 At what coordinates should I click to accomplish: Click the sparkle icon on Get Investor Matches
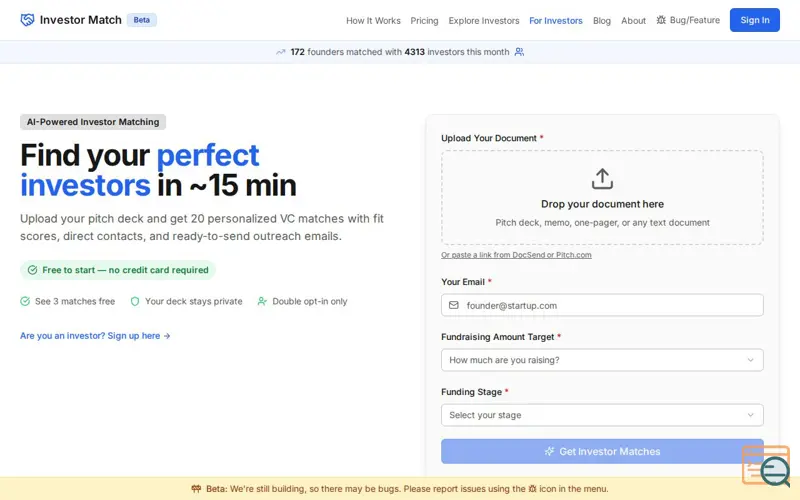point(549,452)
